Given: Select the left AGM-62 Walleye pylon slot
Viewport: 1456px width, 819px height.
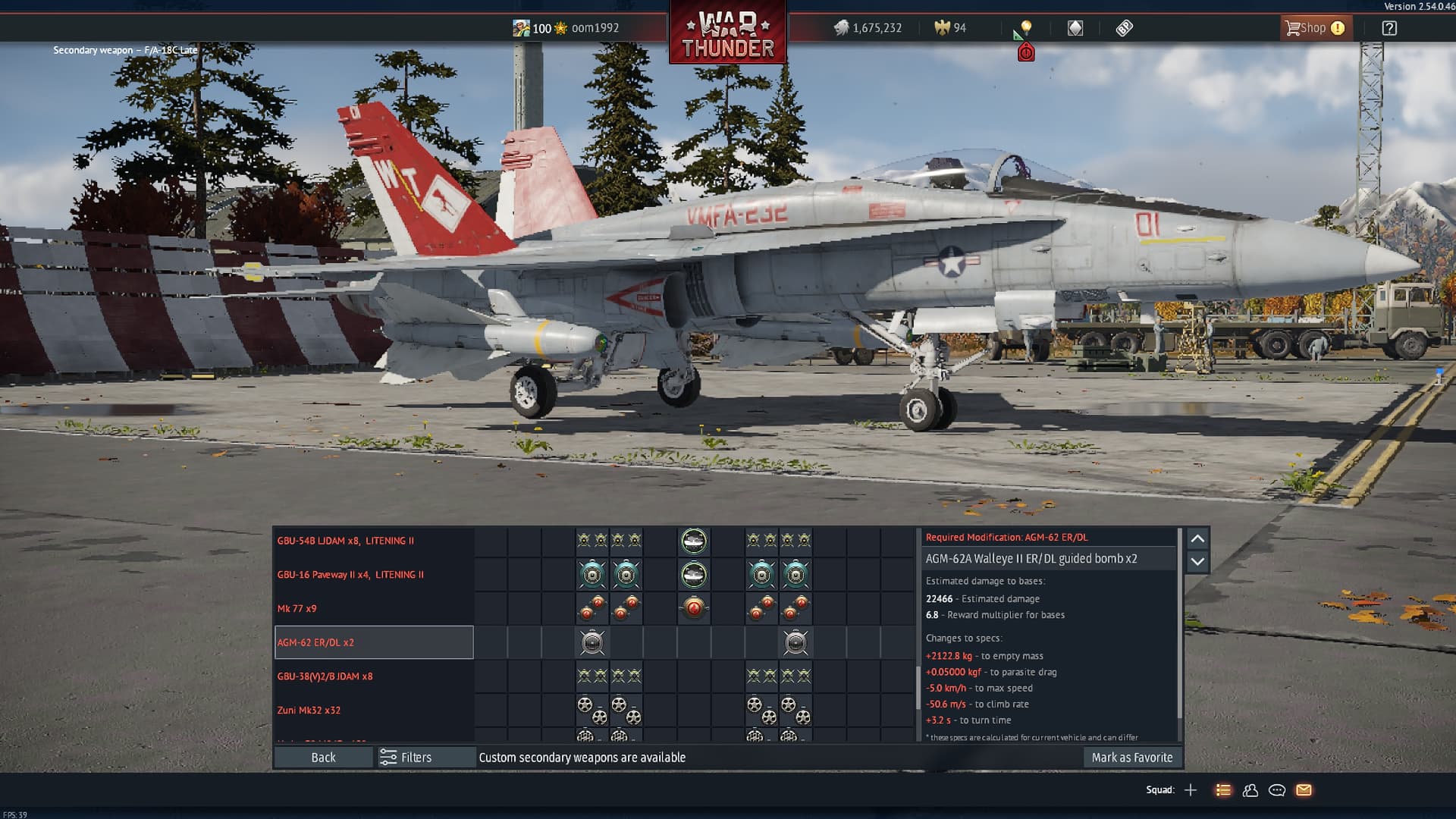Looking at the screenshot, I should (x=592, y=642).
